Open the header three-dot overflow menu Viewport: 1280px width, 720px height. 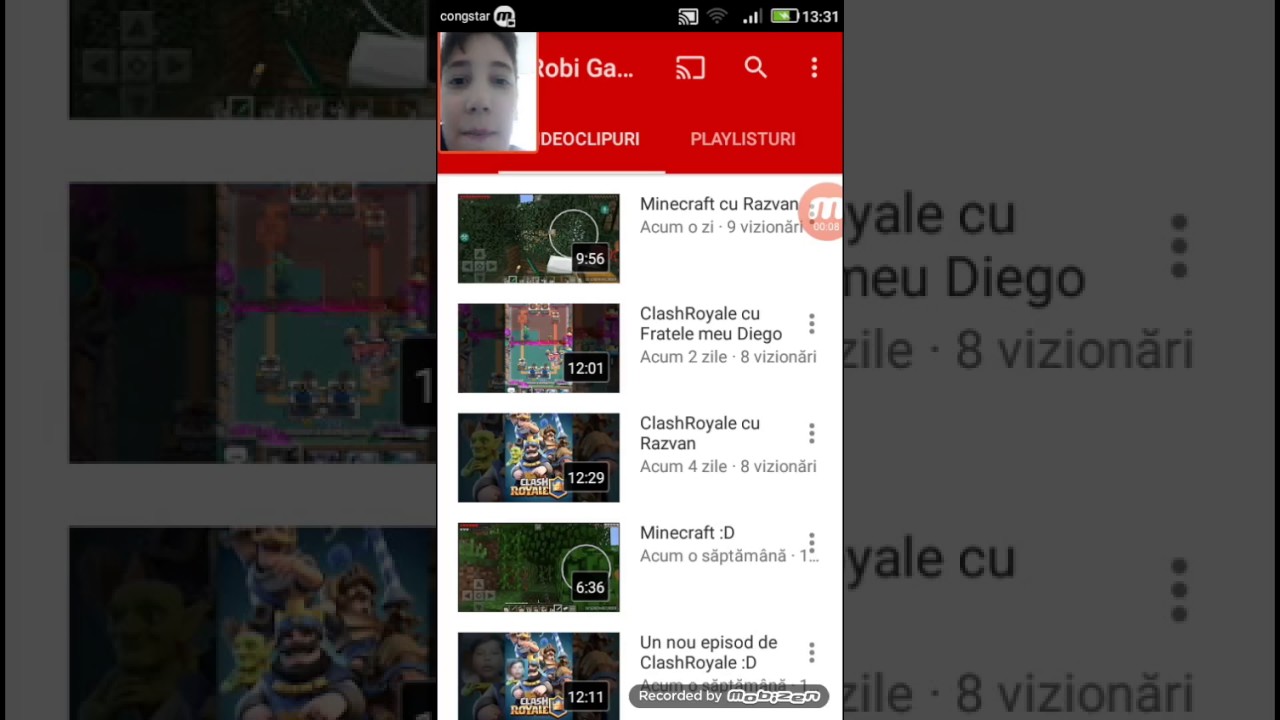(x=814, y=67)
